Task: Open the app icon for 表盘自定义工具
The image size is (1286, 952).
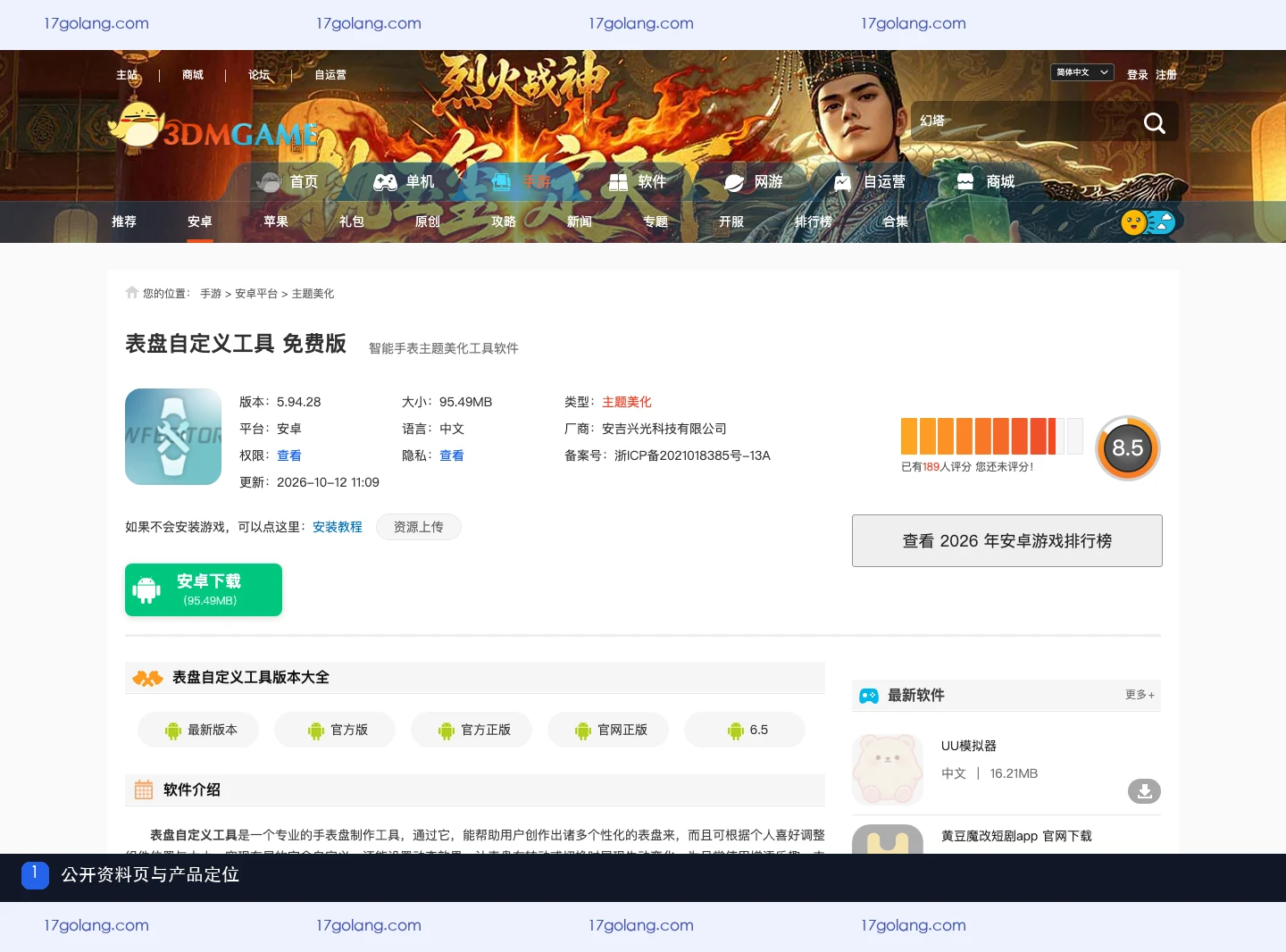Action: click(x=173, y=437)
